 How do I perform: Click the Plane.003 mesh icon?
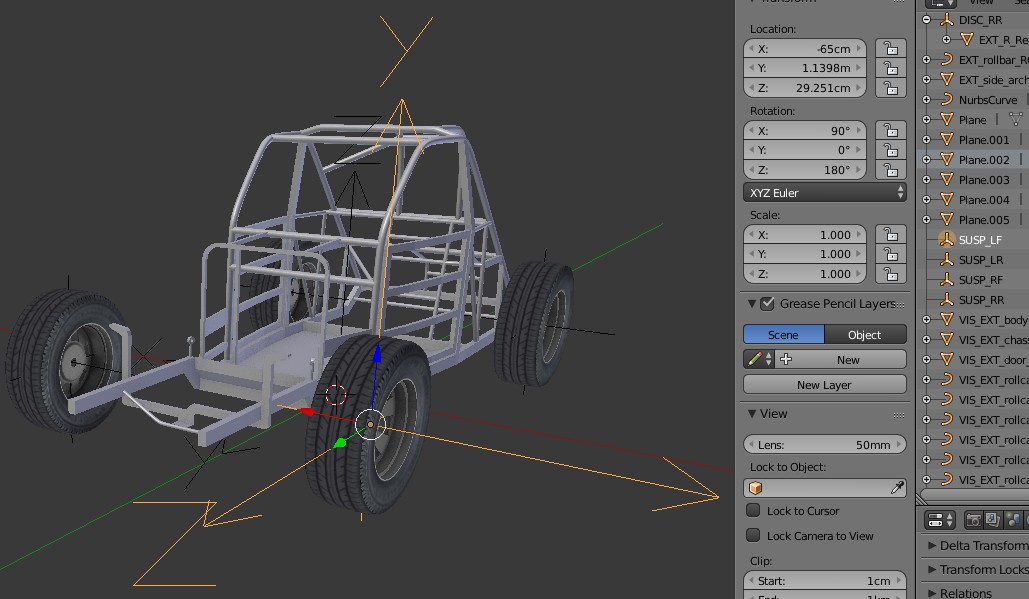(x=946, y=180)
